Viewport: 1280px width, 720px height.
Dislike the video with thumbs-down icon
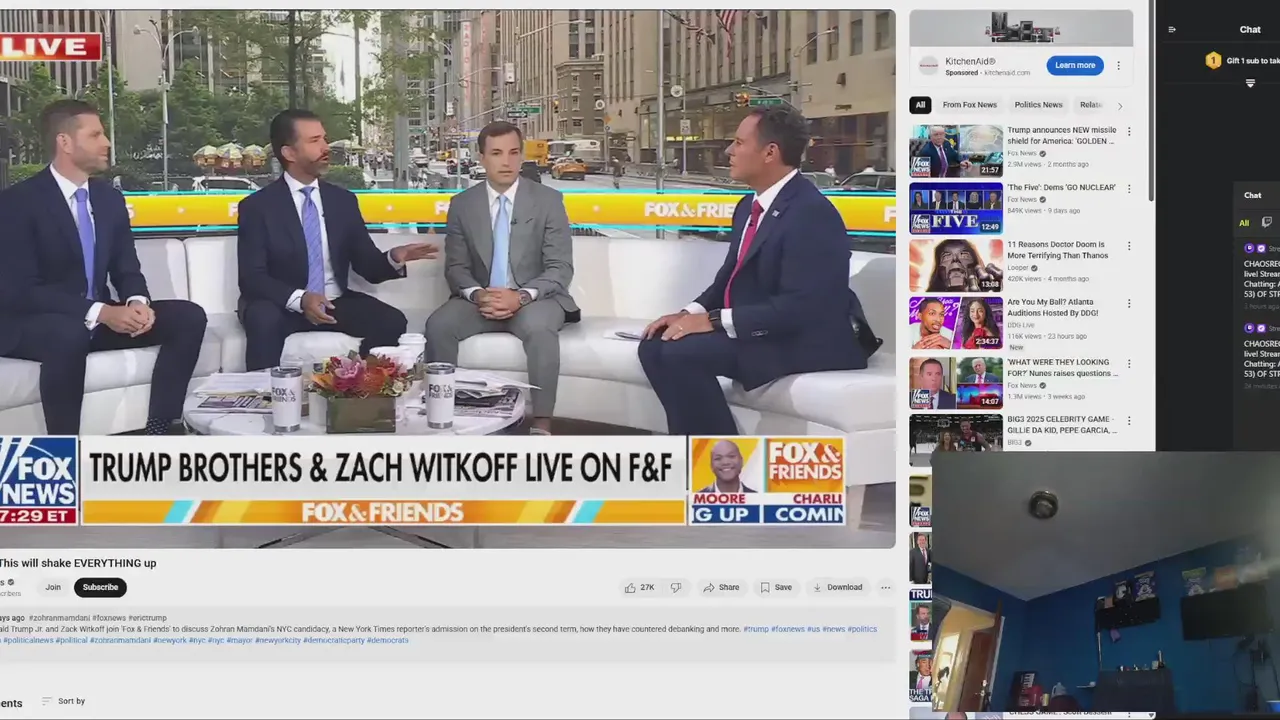pos(676,588)
